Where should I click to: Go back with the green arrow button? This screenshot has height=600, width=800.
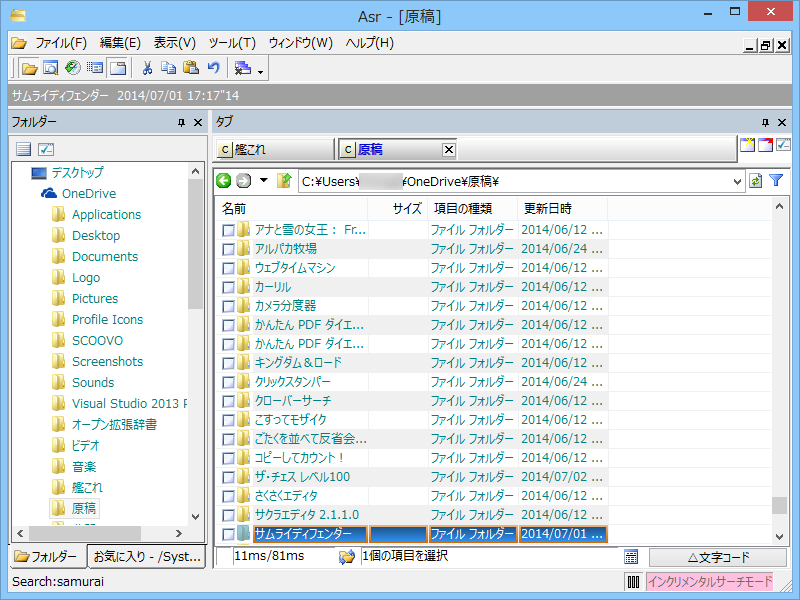(x=223, y=181)
